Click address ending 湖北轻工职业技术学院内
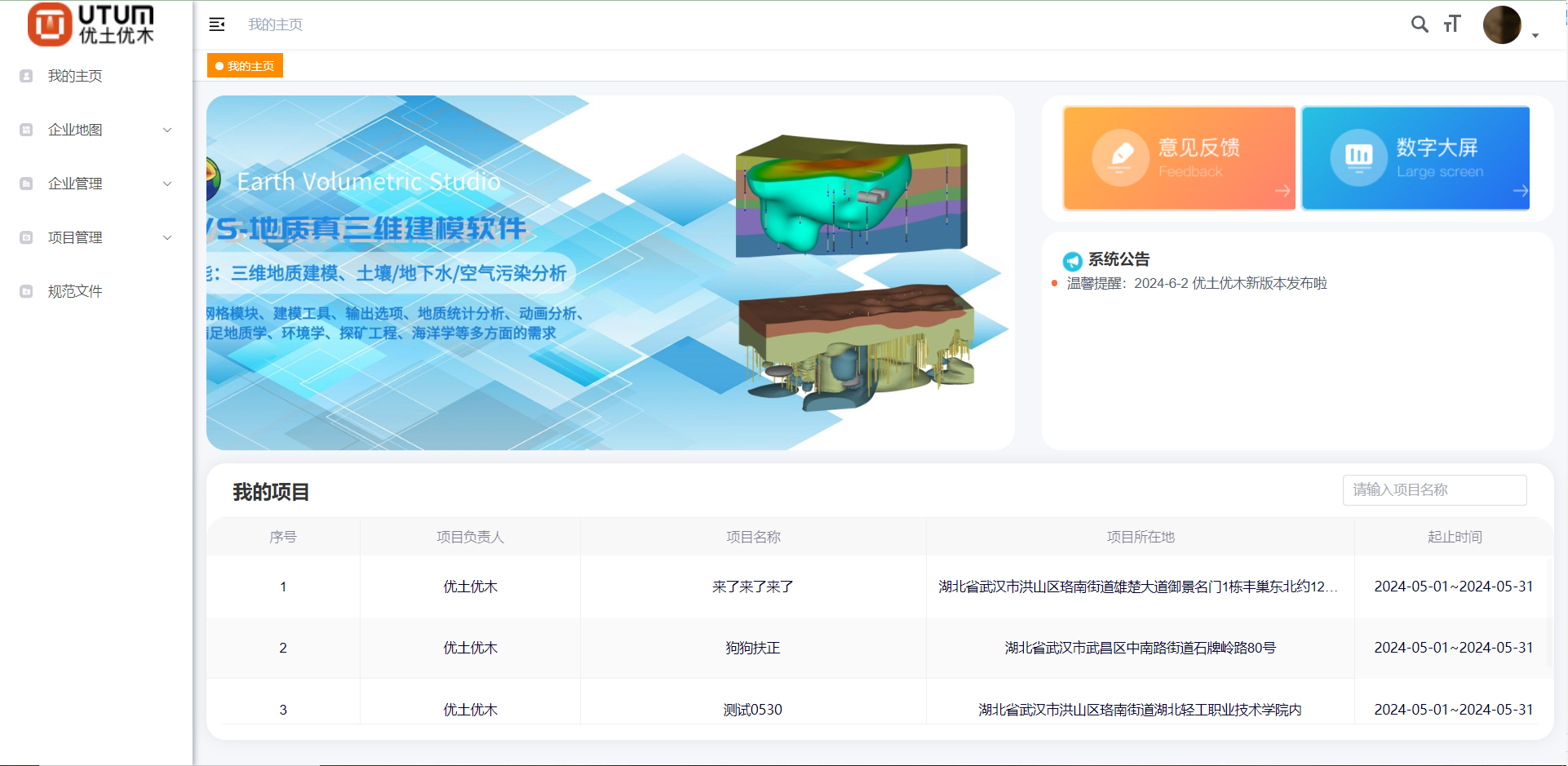Screen dimensions: 1568x766 point(1141,710)
